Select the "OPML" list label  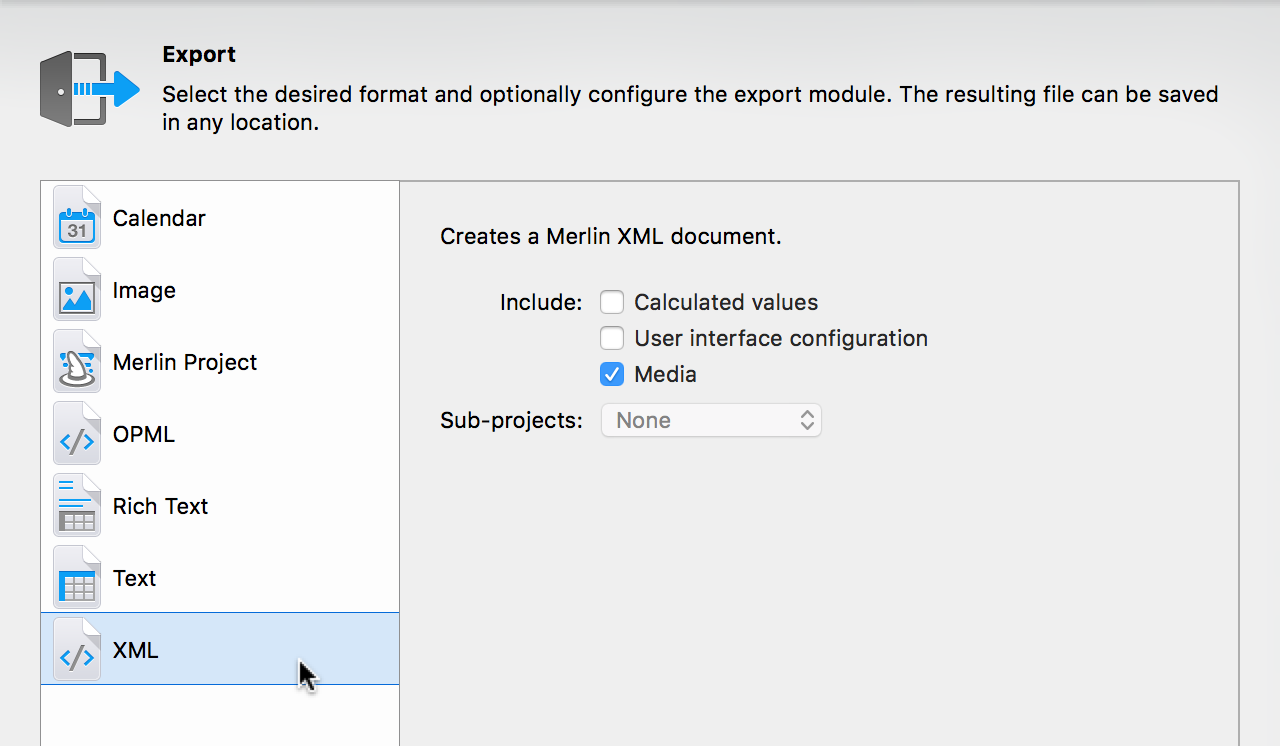(144, 434)
